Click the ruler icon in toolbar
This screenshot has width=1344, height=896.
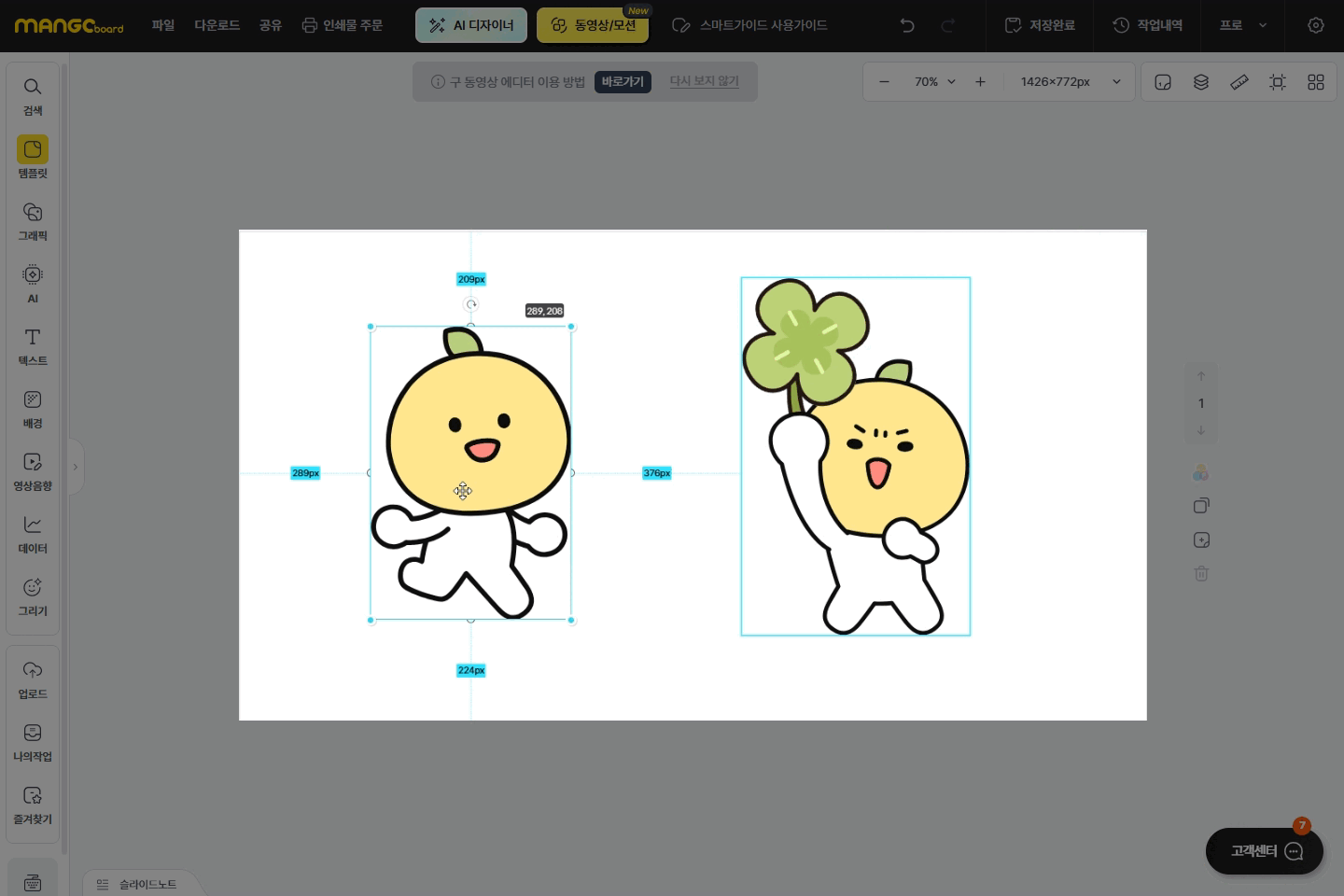[x=1239, y=82]
